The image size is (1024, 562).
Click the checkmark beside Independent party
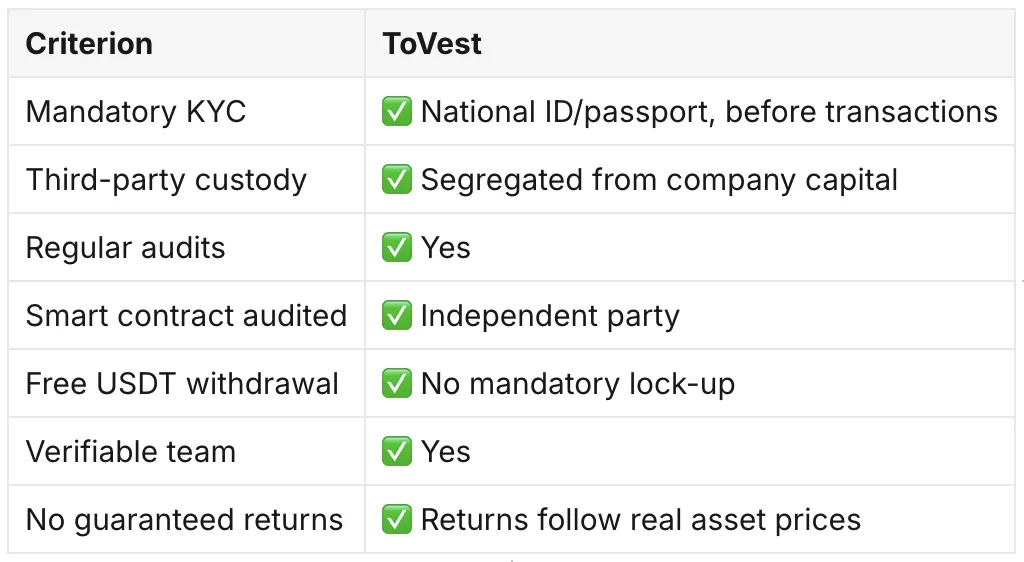click(396, 315)
